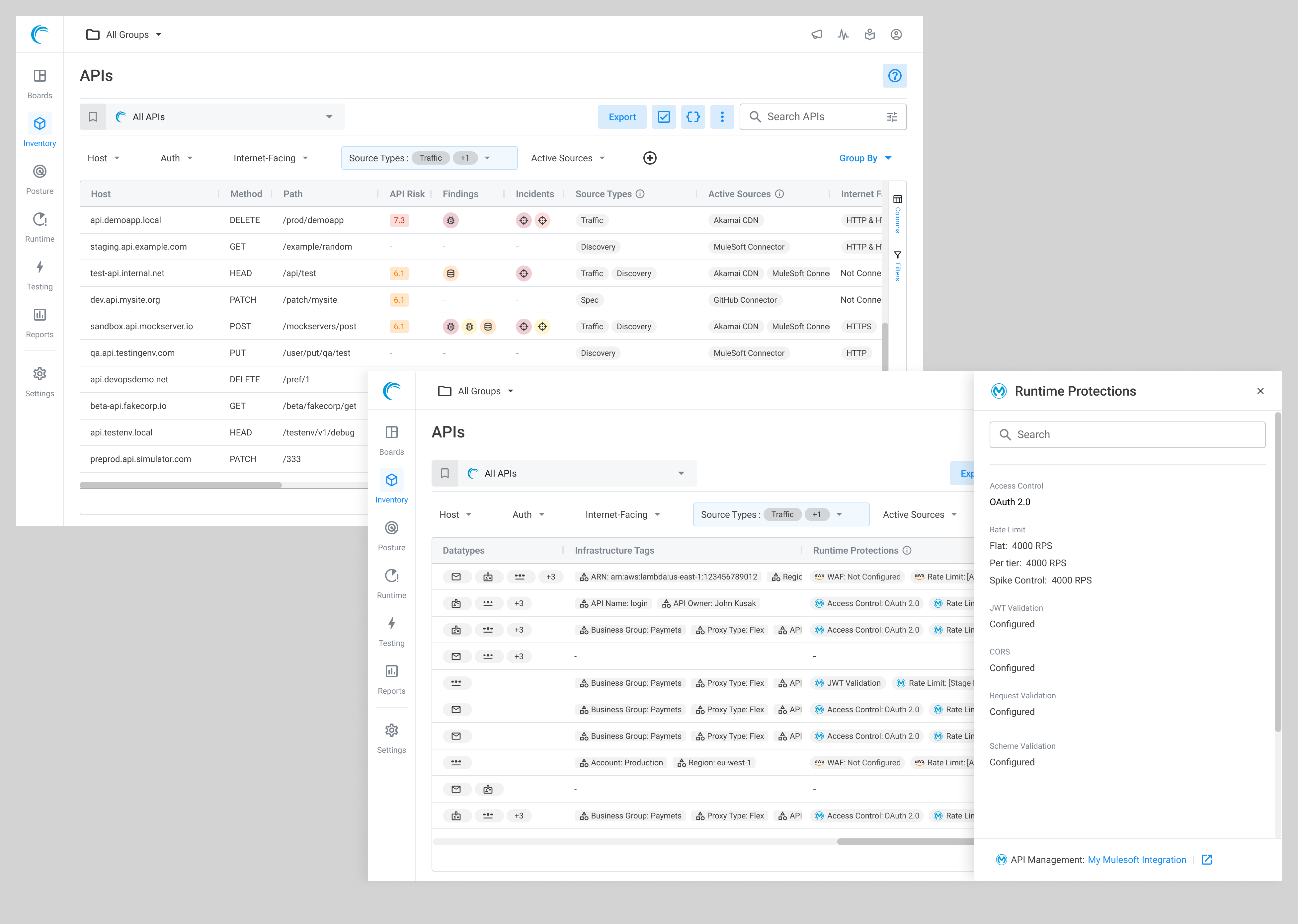Open the Filters side panel

[x=897, y=266]
